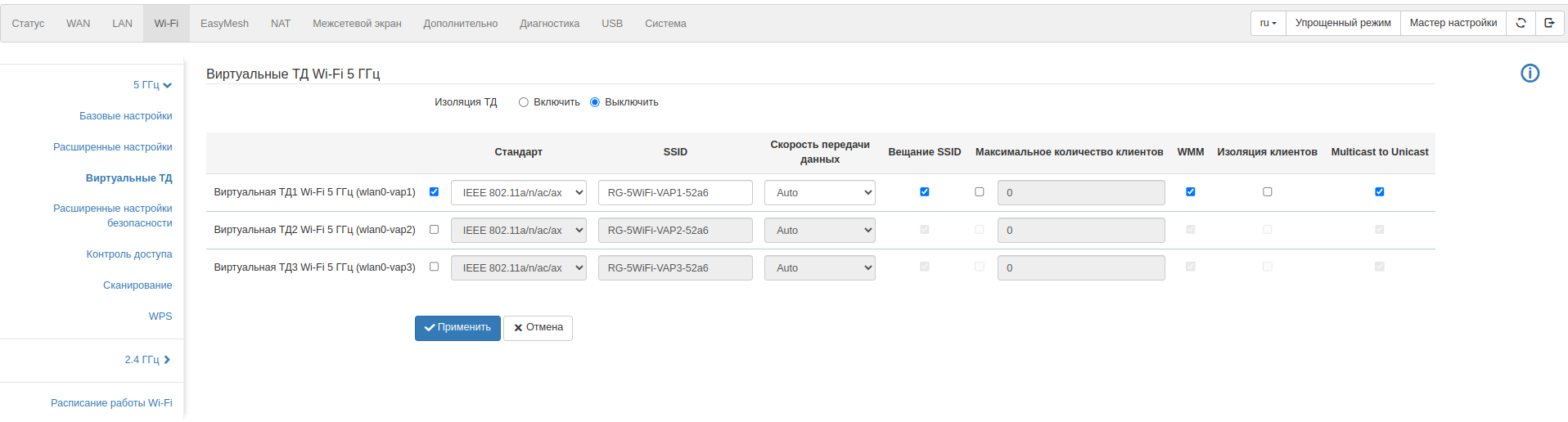This screenshot has width=1568, height=422.
Task: Uncheck Multicast to Unicast for VAP1
Action: 1379,192
